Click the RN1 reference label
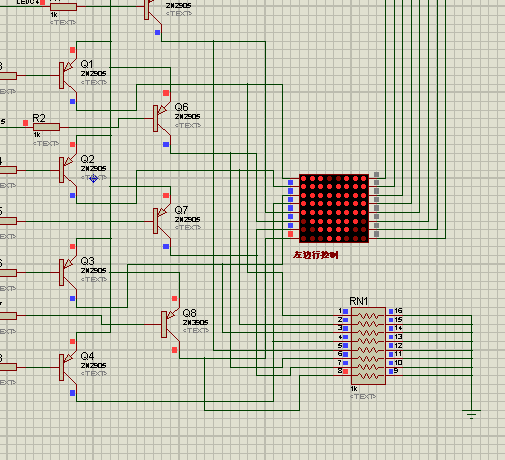Image resolution: width=505 pixels, height=460 pixels. [358, 301]
